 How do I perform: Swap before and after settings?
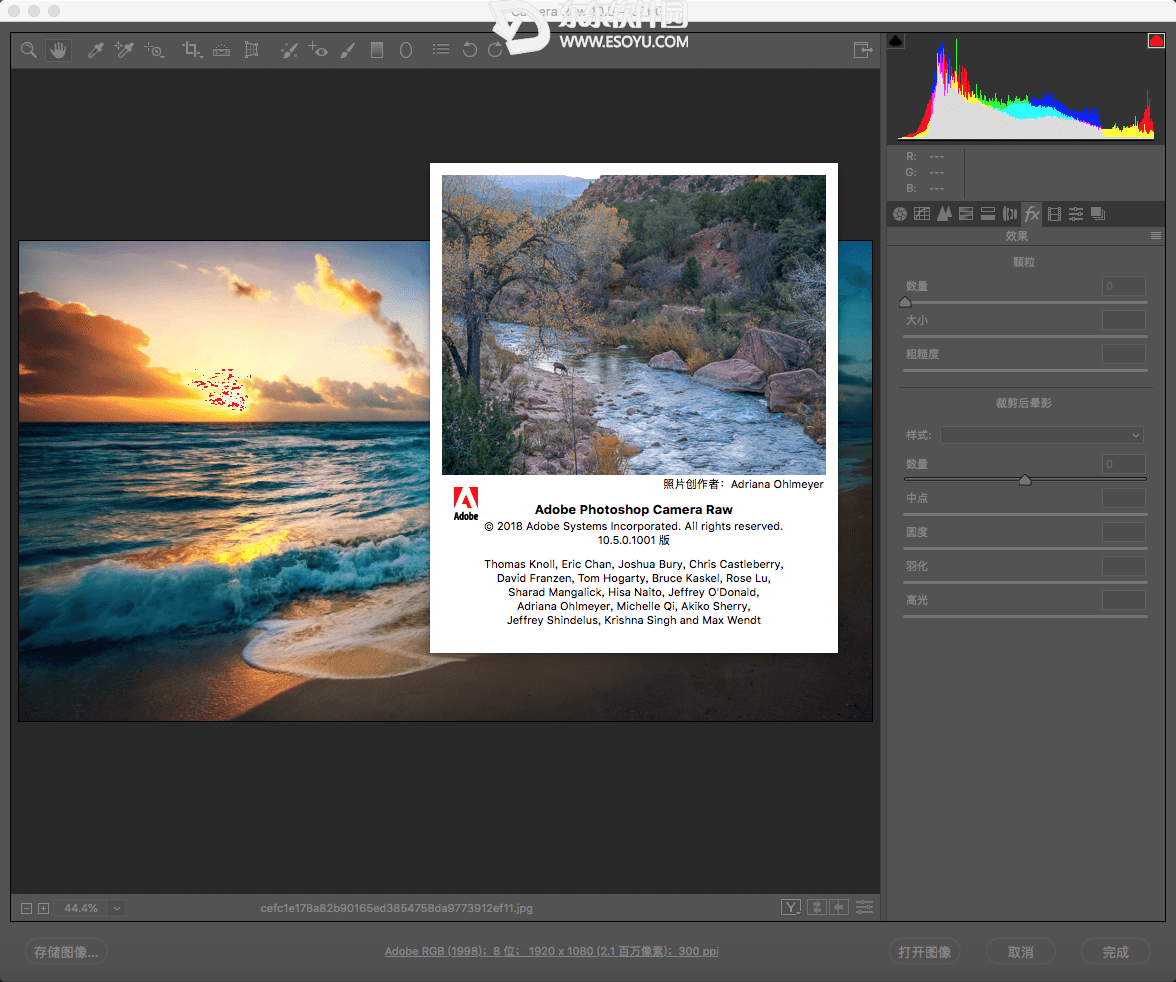(817, 908)
